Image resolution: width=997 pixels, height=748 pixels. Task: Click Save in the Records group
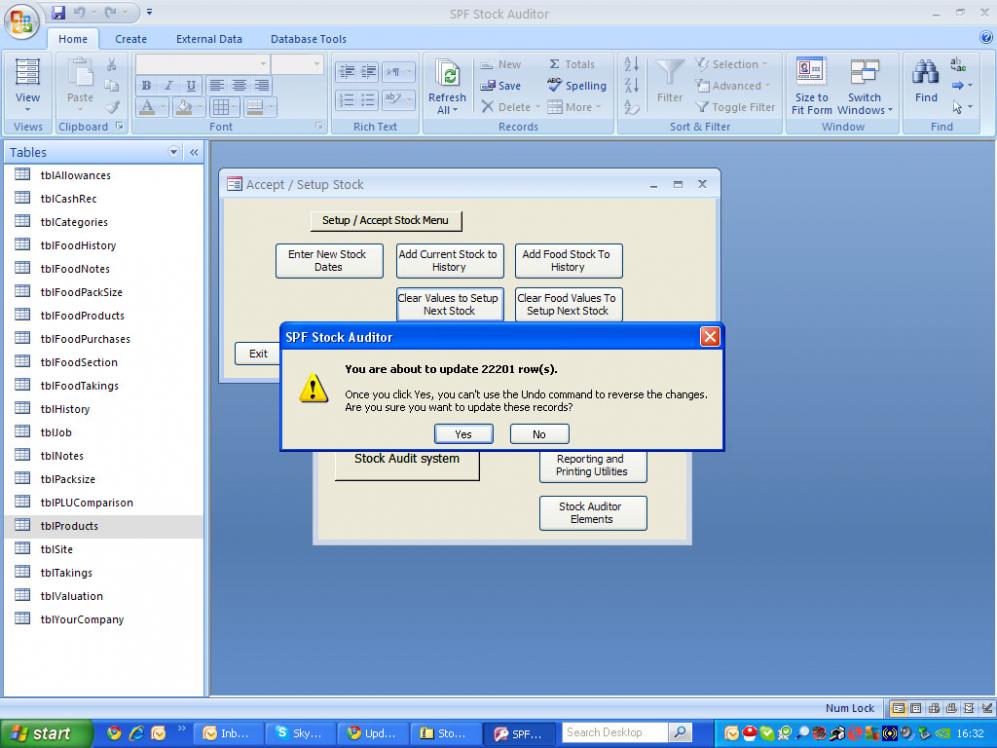[500, 86]
